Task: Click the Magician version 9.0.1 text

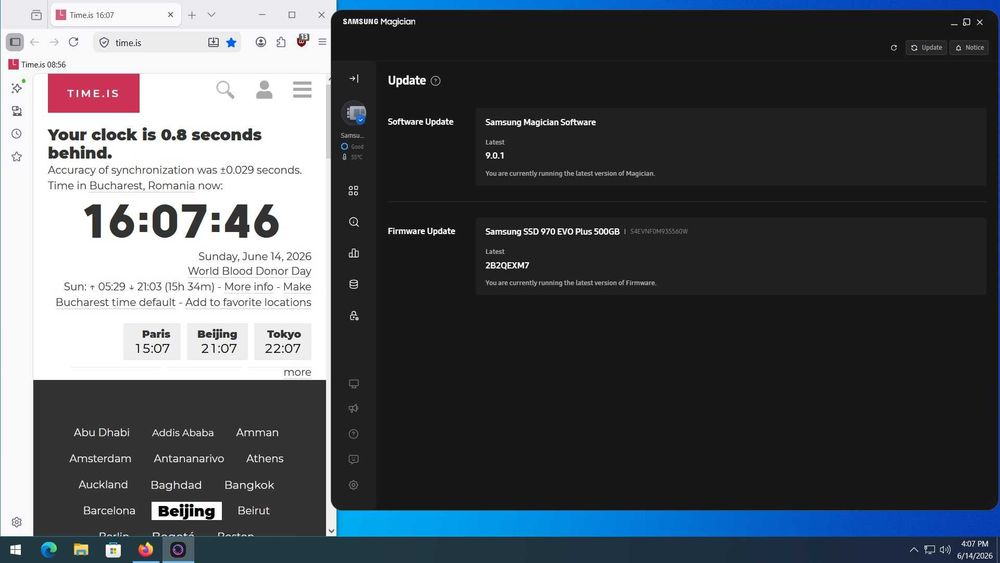Action: tap(494, 156)
